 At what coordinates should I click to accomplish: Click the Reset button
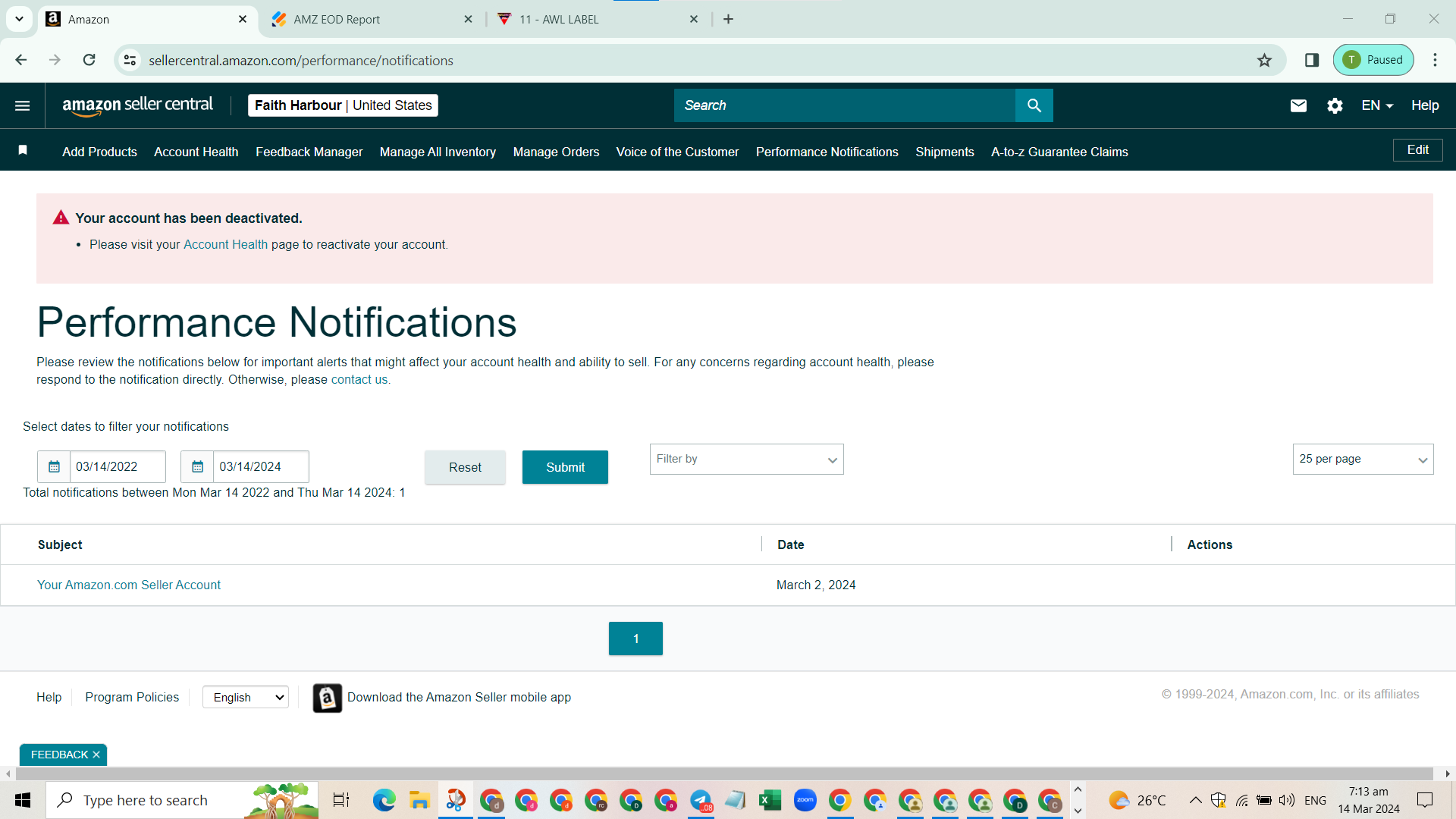tap(465, 467)
